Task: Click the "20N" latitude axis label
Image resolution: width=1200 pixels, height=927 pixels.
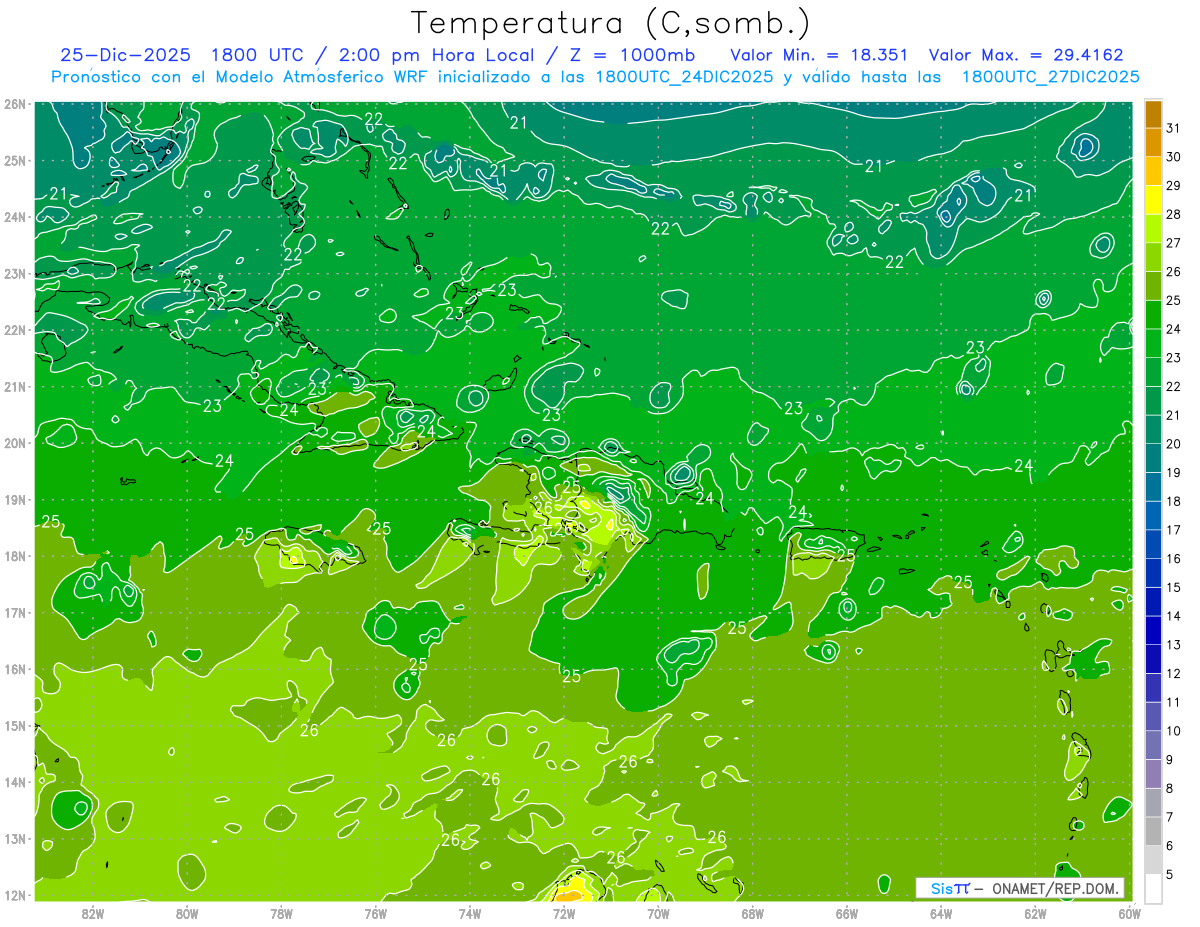Action: [14, 443]
